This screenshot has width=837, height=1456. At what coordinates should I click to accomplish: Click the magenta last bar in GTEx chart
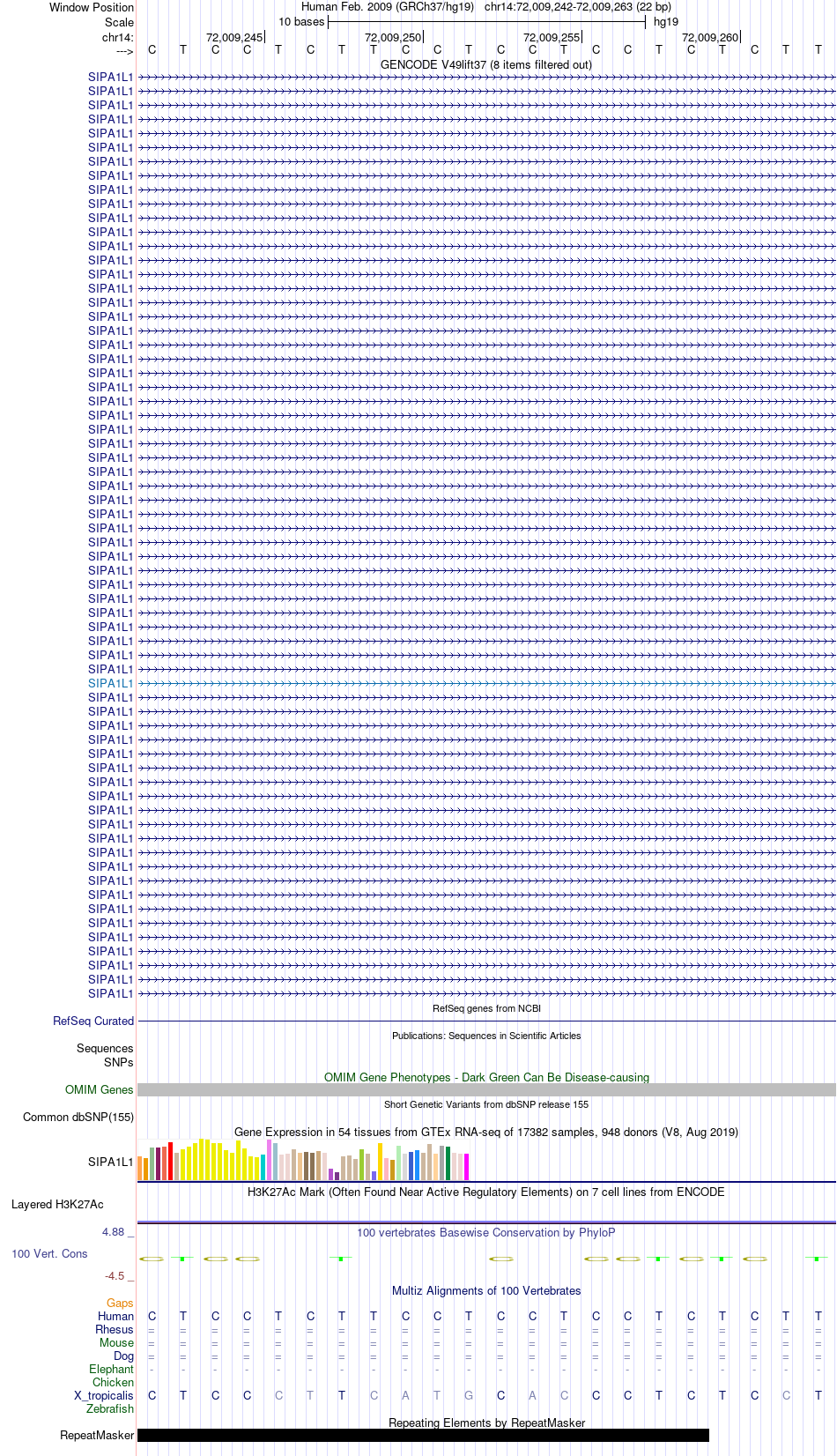pyautogui.click(x=466, y=1167)
